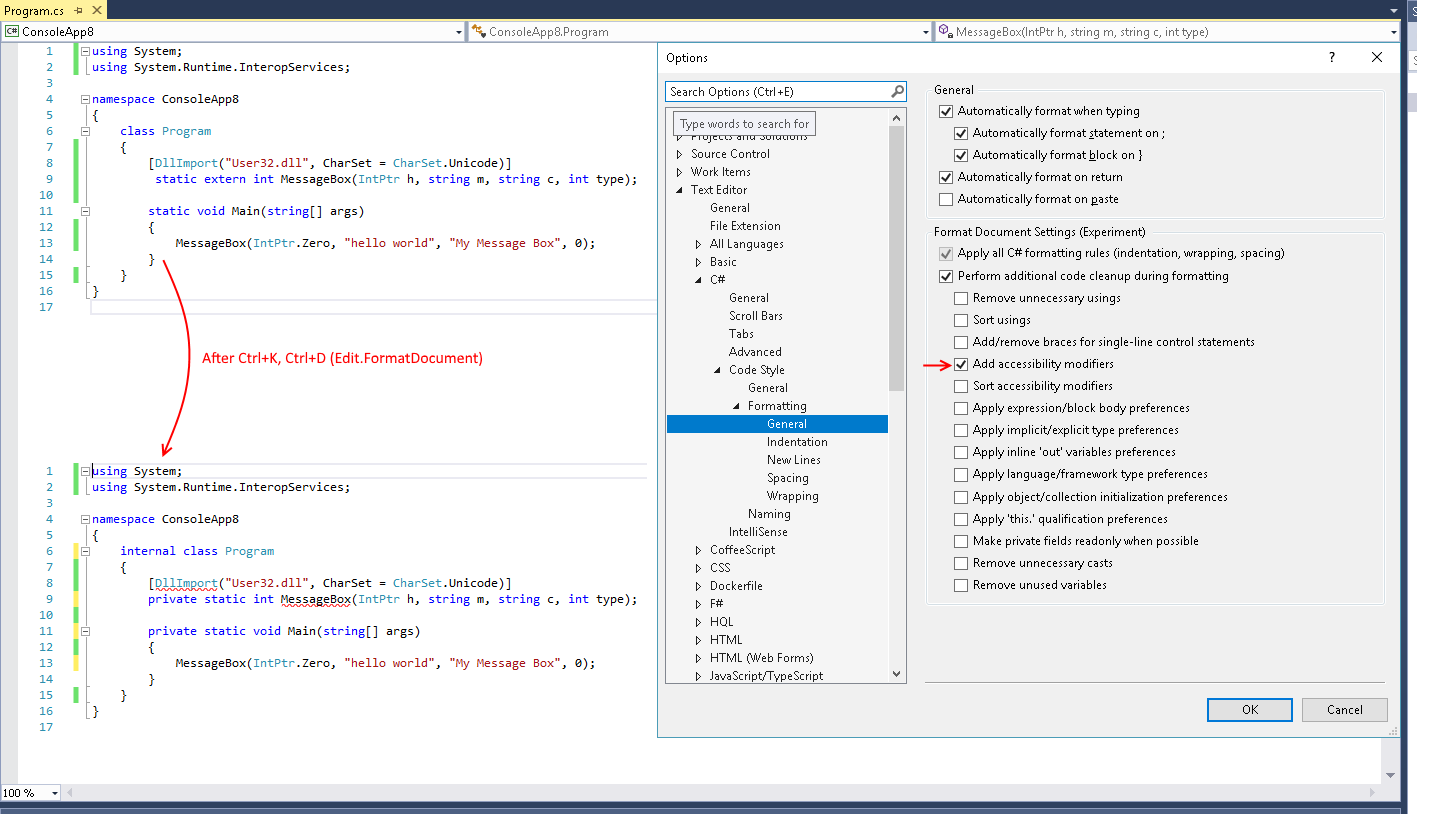Enable Remove unnecessary usings
This screenshot has height=828, width=1429.
pos(961,297)
